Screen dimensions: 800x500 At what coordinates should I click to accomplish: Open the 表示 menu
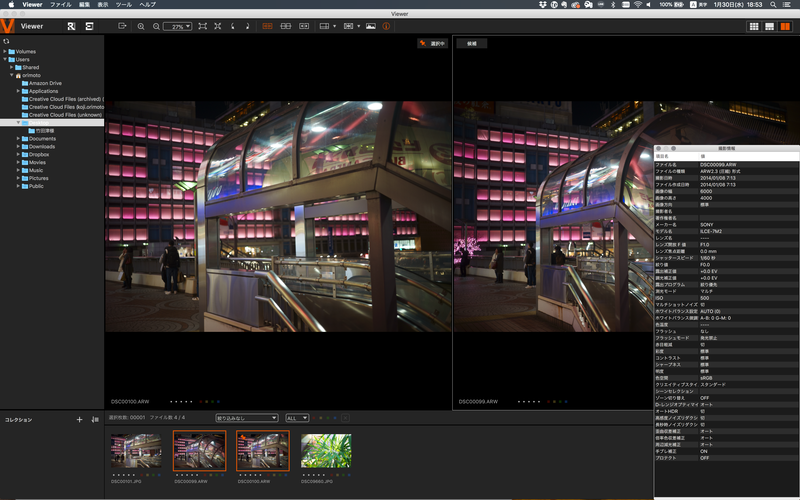[103, 5]
